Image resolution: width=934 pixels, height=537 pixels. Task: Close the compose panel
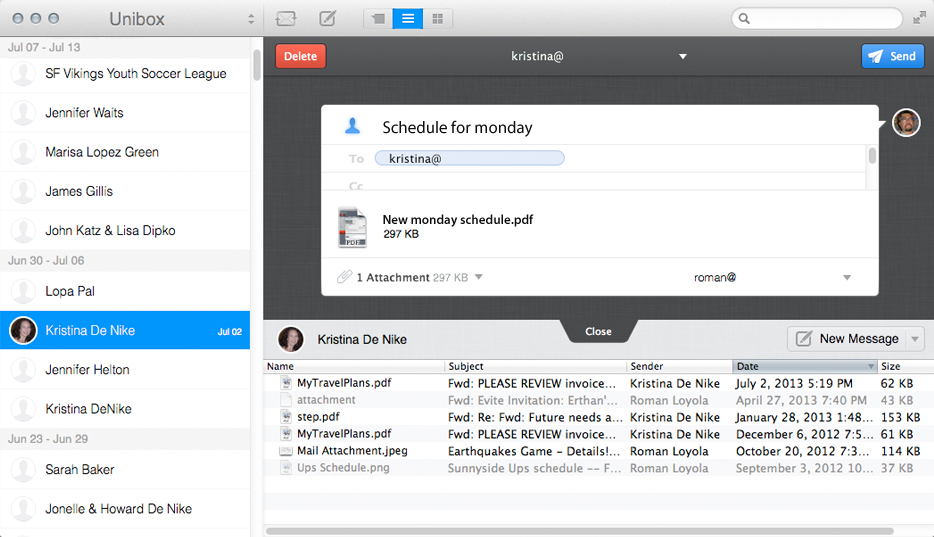click(x=598, y=331)
